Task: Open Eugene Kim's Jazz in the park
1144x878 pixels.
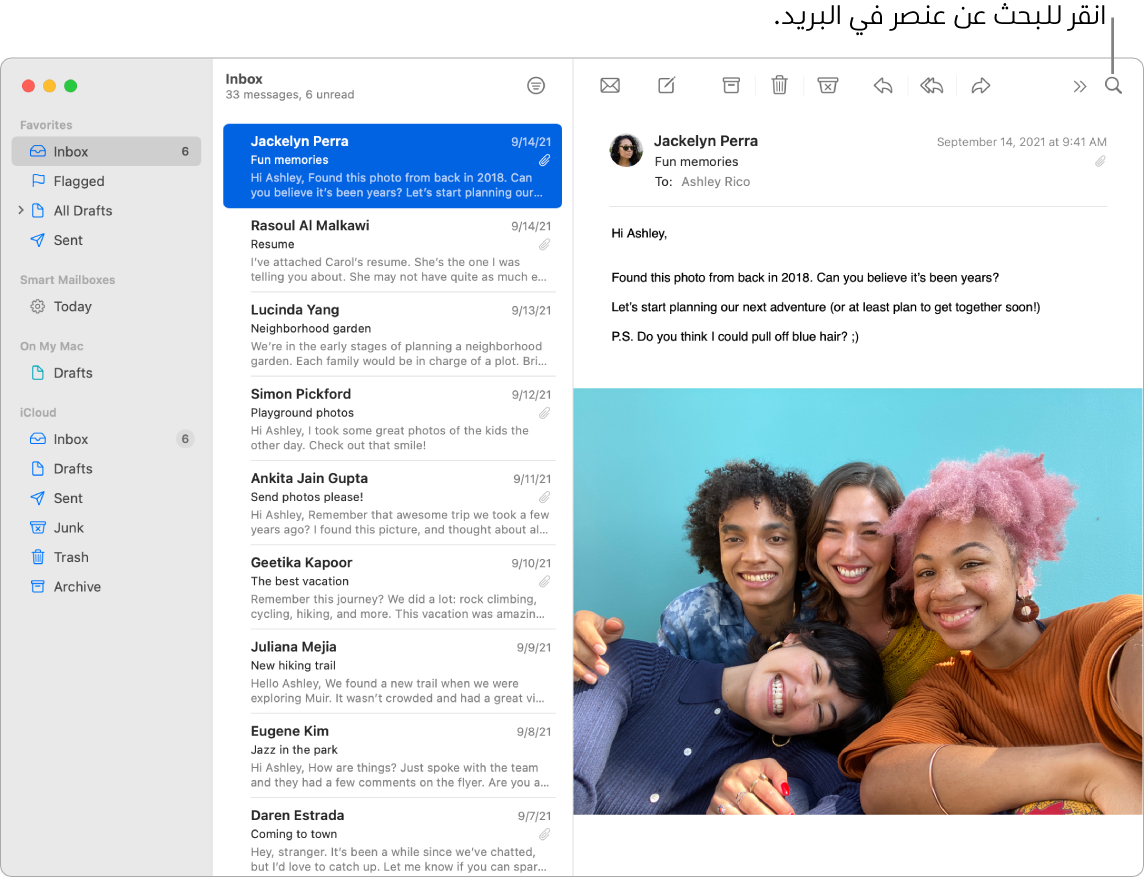Action: click(393, 756)
